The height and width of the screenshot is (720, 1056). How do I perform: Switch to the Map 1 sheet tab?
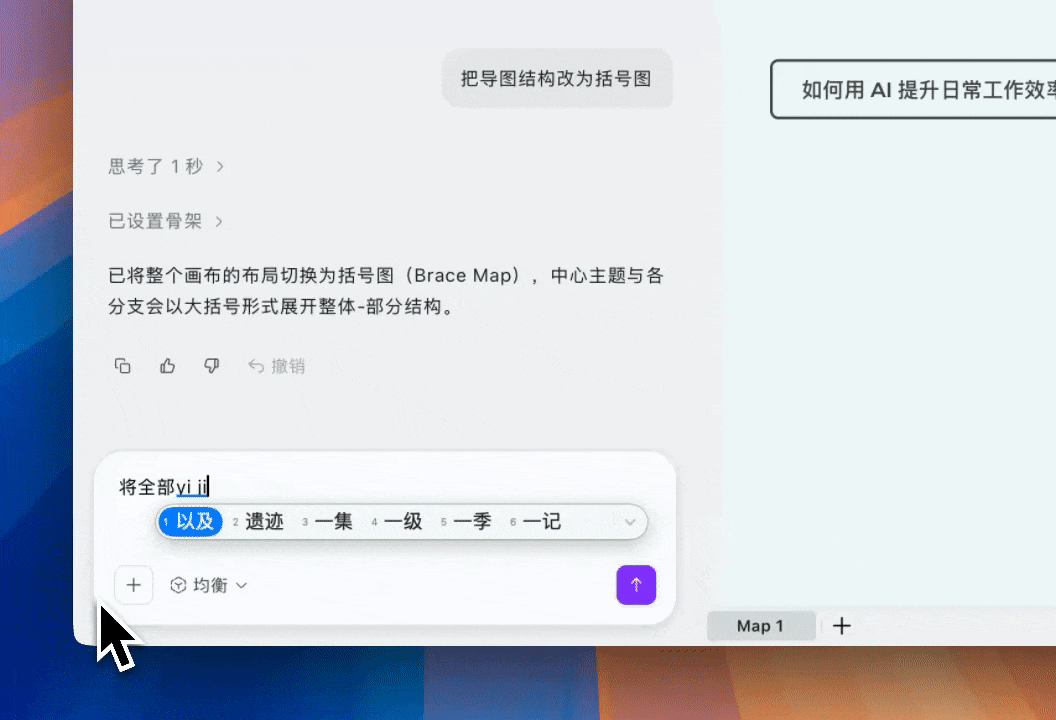760,626
